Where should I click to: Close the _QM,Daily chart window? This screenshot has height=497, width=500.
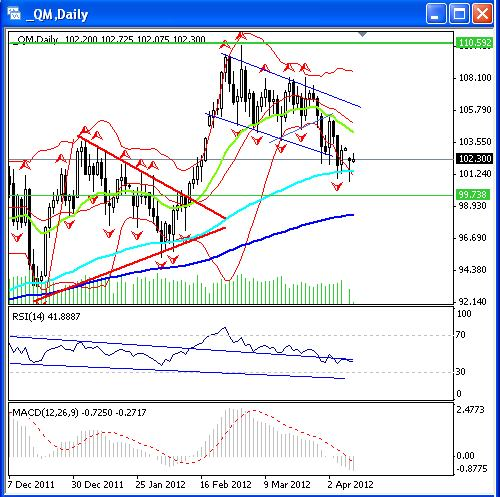pyautogui.click(x=482, y=14)
